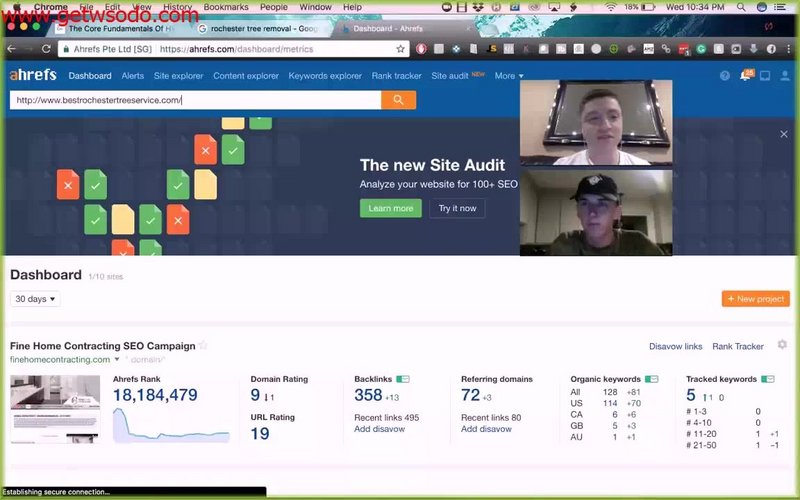800x500 pixels.
Task: Open Alerts in Ahrefs navigation
Action: 133,76
